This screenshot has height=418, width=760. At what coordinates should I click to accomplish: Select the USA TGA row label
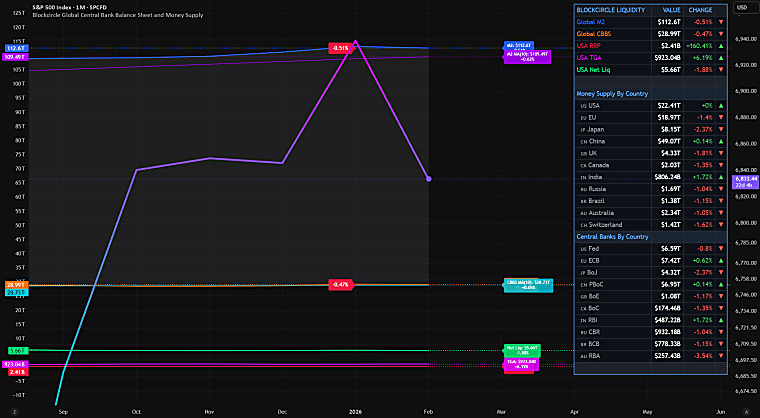588,58
